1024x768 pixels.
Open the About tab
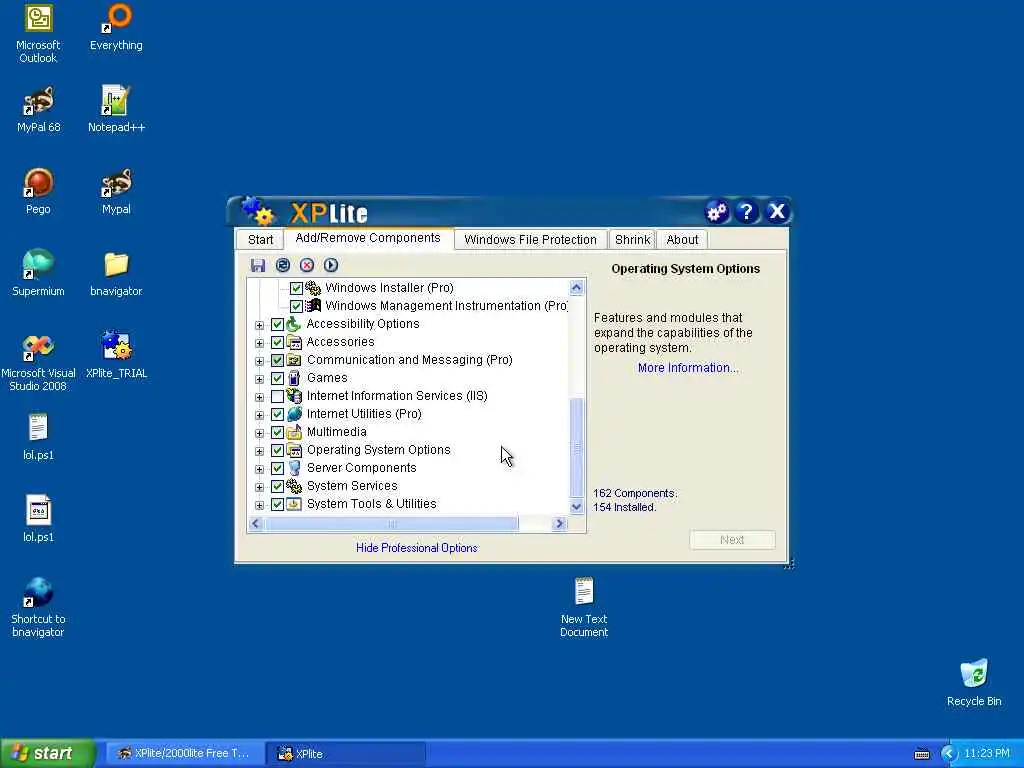(x=682, y=240)
